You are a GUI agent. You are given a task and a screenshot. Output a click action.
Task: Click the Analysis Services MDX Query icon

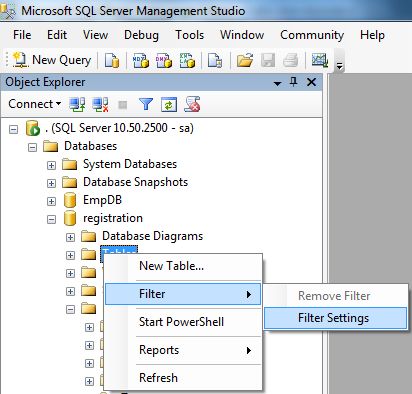[x=141, y=60]
